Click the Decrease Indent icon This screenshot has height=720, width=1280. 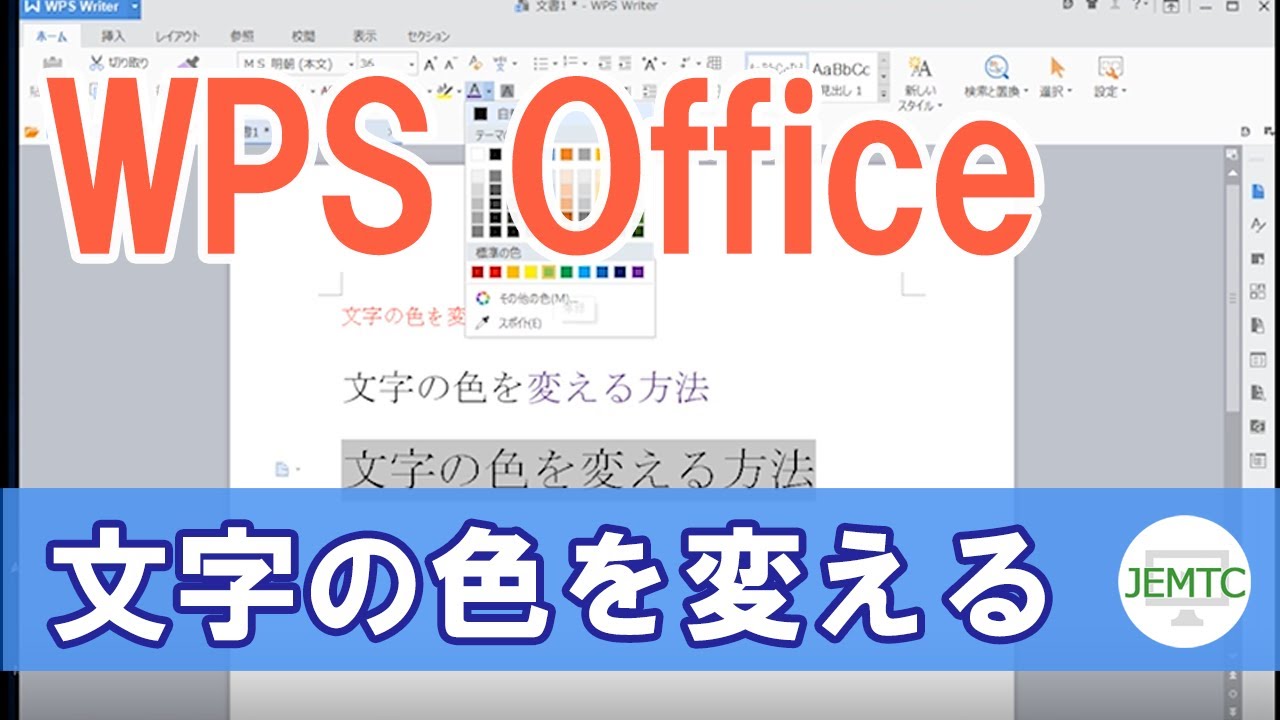click(x=605, y=63)
